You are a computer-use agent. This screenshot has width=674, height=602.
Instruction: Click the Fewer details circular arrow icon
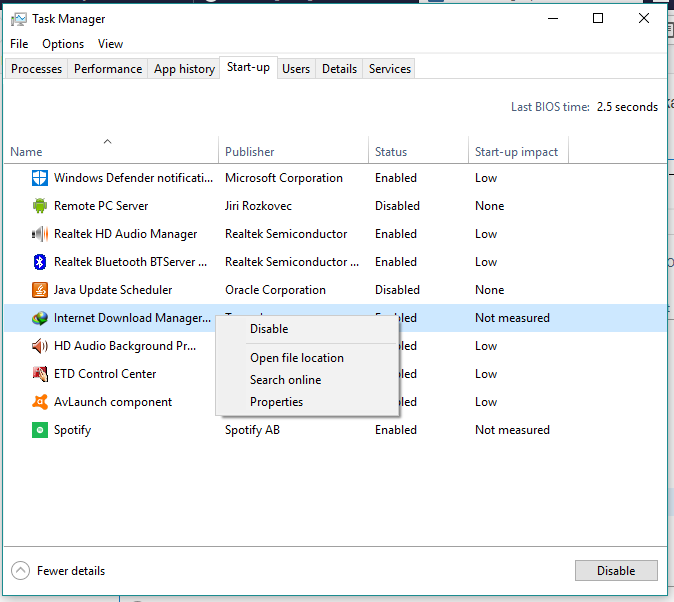[x=20, y=571]
